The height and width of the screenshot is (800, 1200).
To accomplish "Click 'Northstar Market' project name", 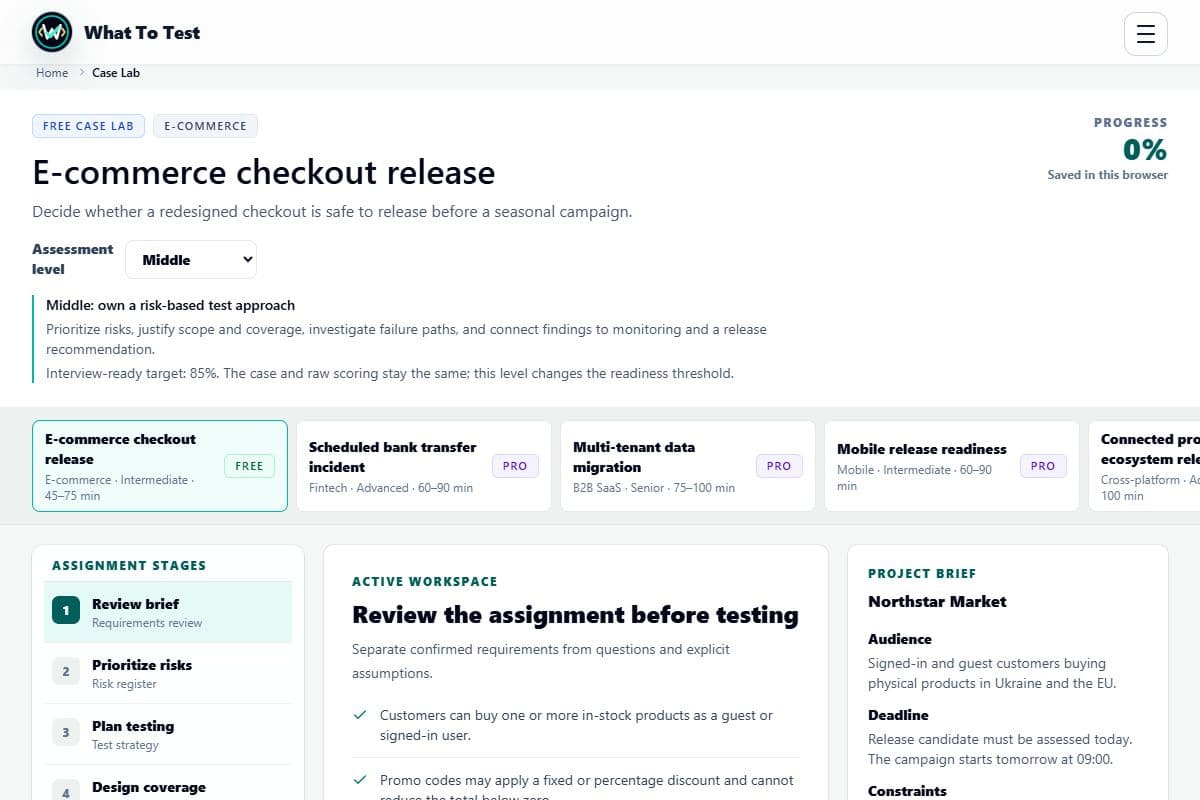I will [937, 602].
